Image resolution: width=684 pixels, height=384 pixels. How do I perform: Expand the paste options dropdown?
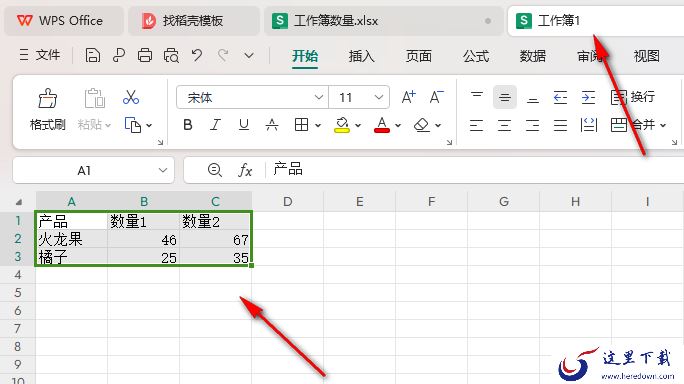[108, 126]
